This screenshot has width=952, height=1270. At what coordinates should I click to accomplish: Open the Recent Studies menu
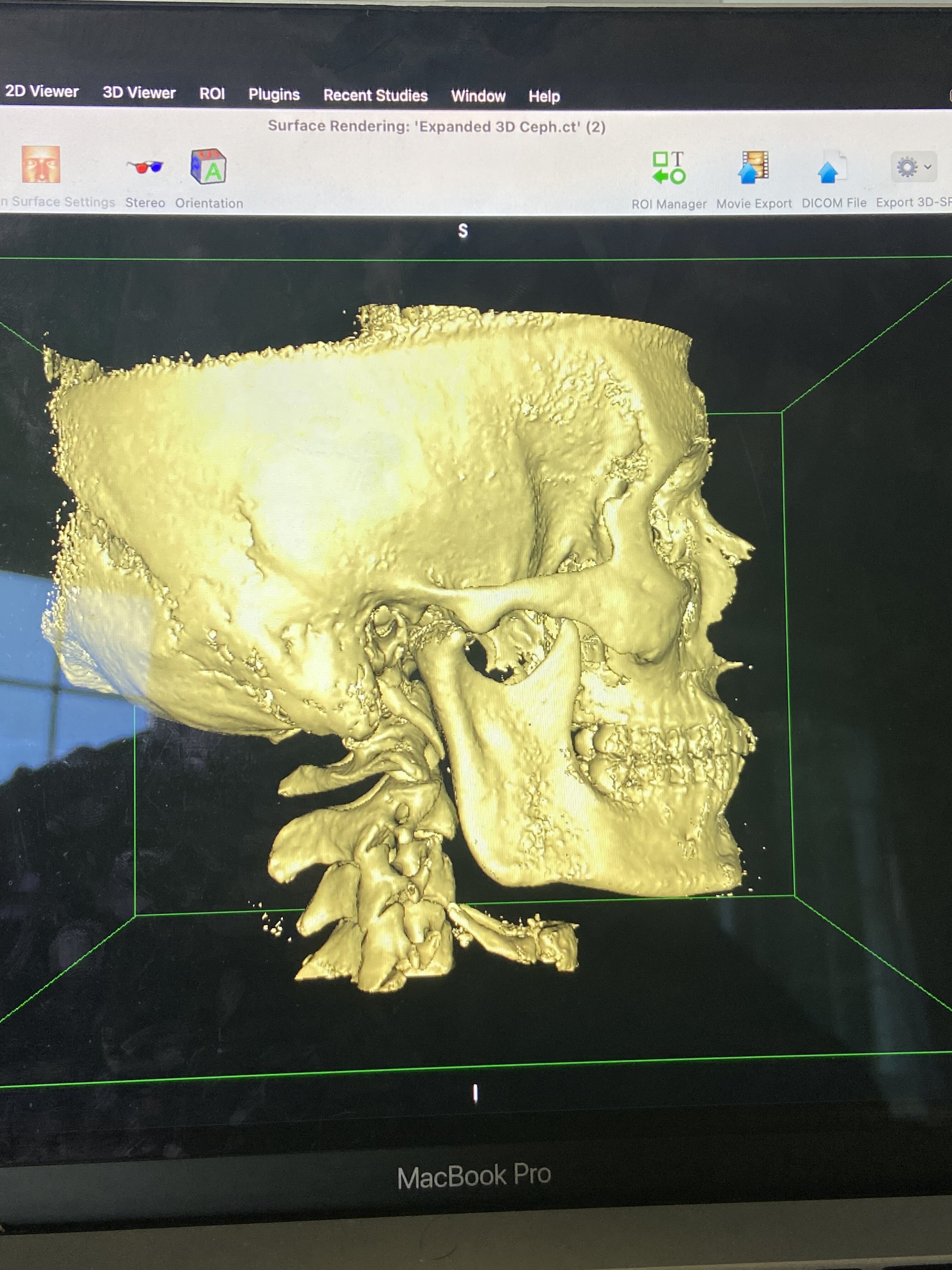[375, 95]
